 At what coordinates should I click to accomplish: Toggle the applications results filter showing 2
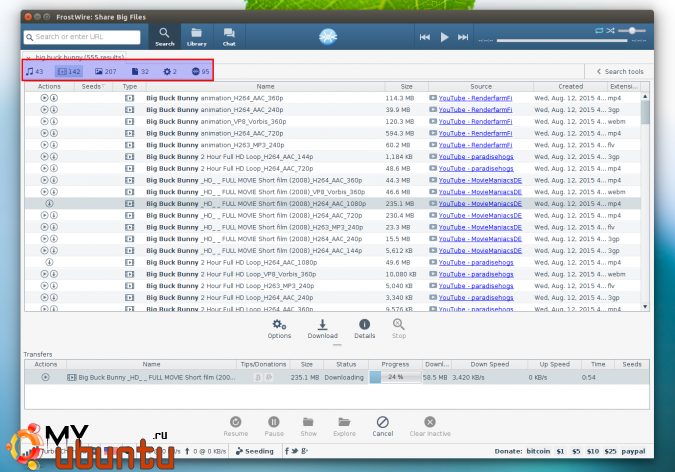(x=170, y=71)
